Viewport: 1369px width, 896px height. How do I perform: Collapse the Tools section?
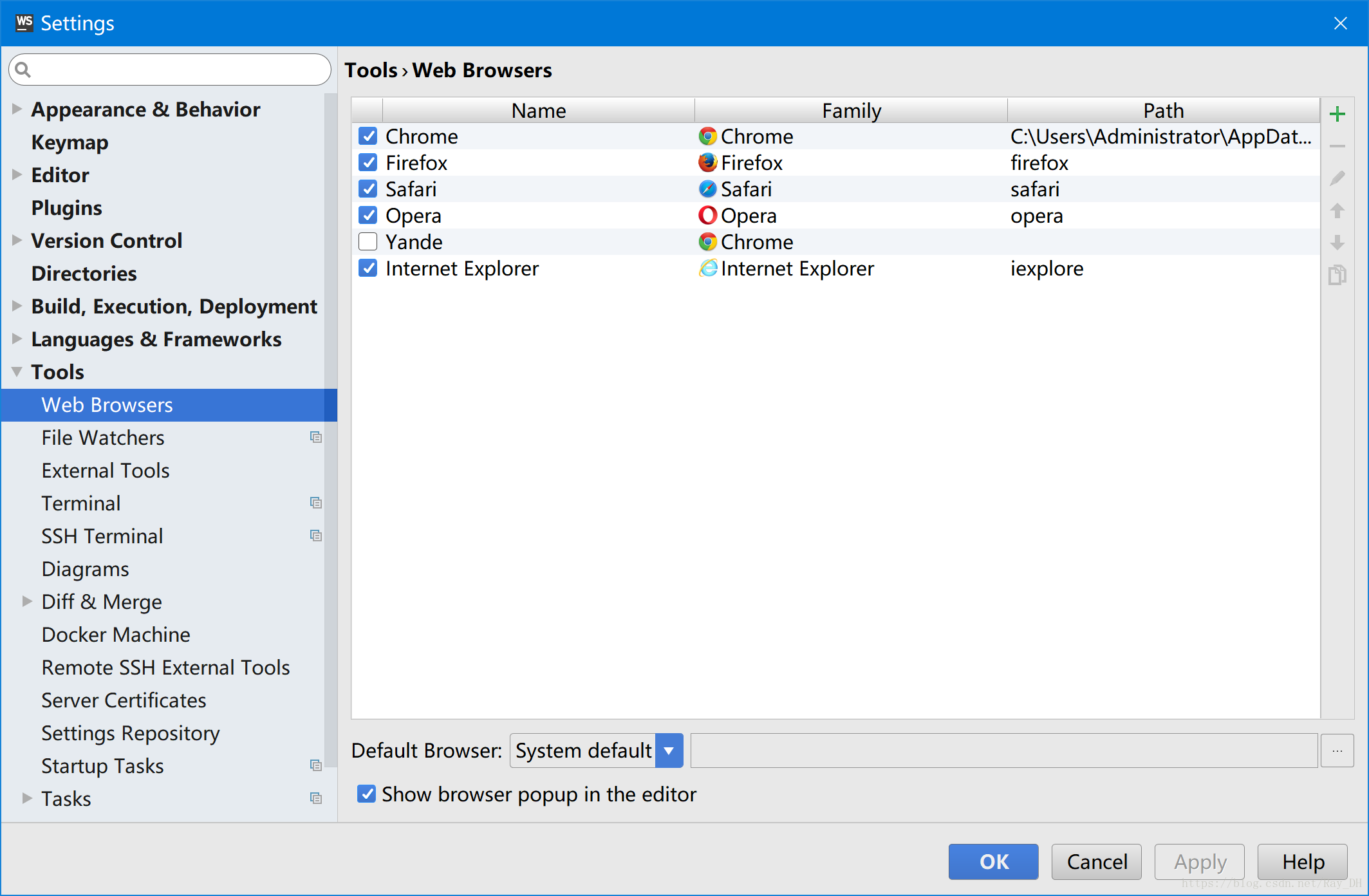[17, 372]
